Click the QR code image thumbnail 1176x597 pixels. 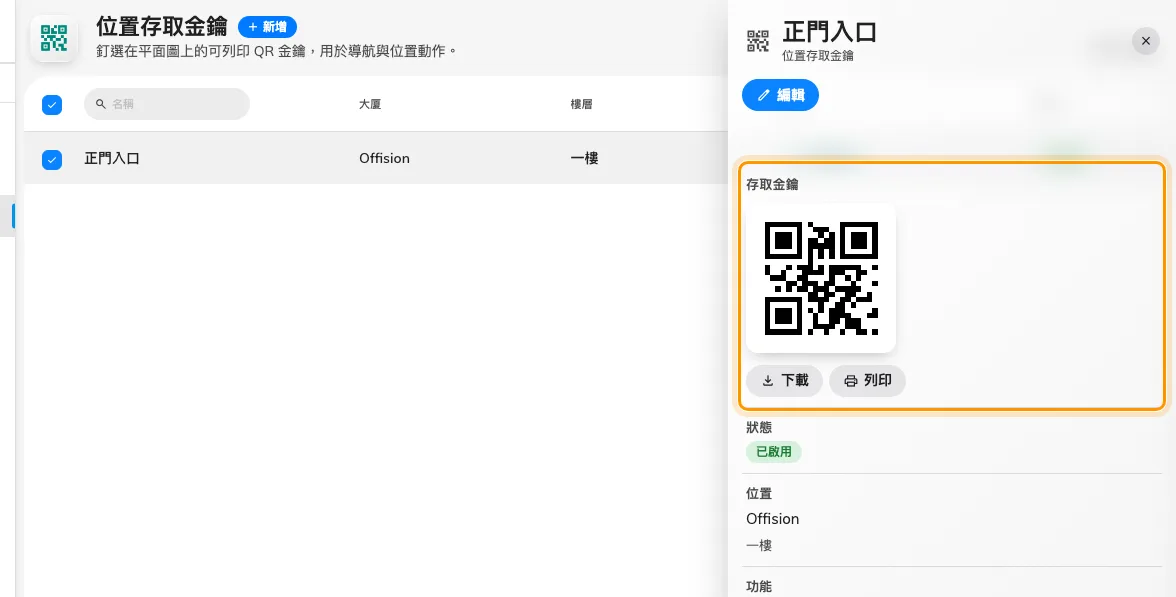(821, 278)
